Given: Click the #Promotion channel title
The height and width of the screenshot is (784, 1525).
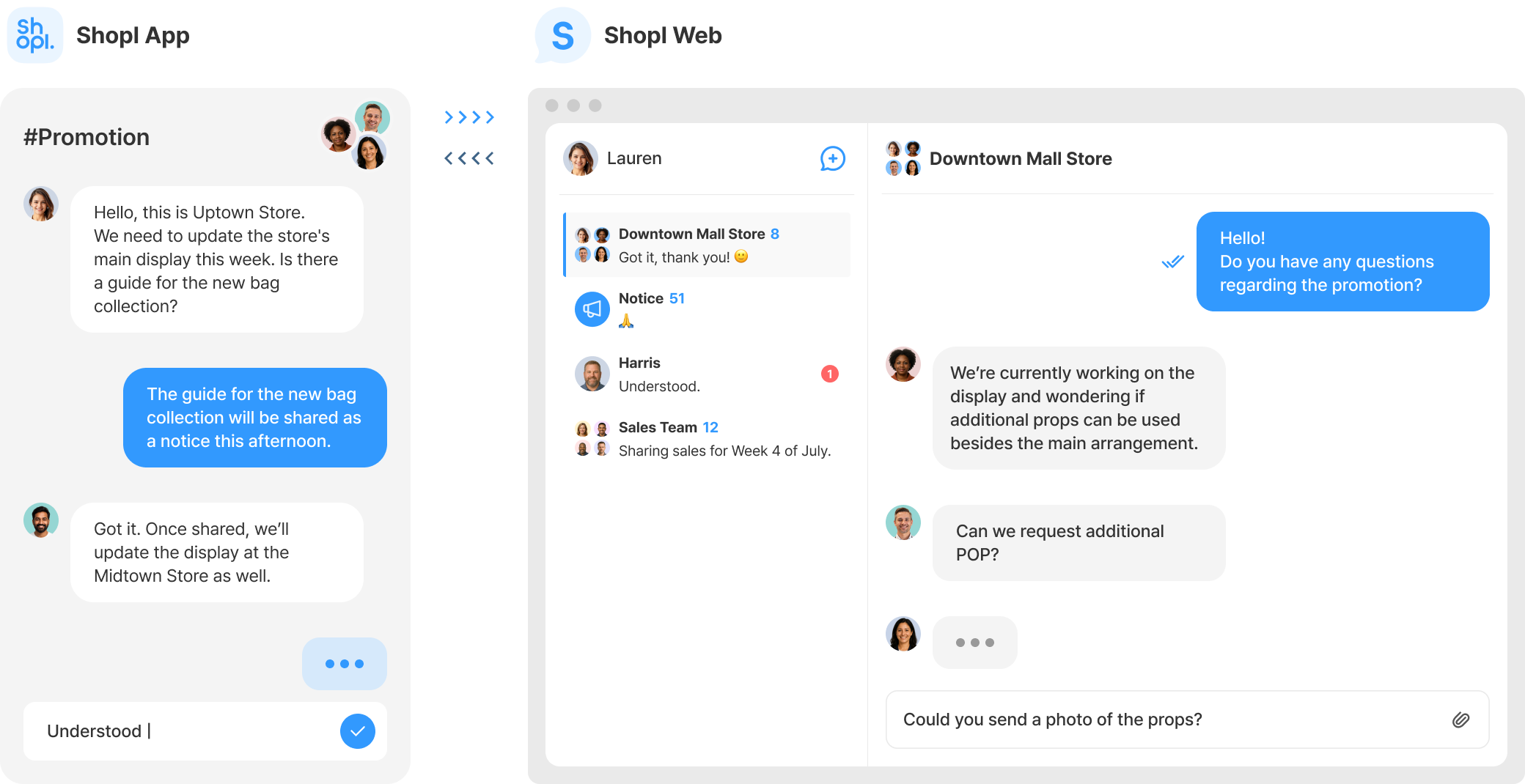Looking at the screenshot, I should (x=87, y=137).
